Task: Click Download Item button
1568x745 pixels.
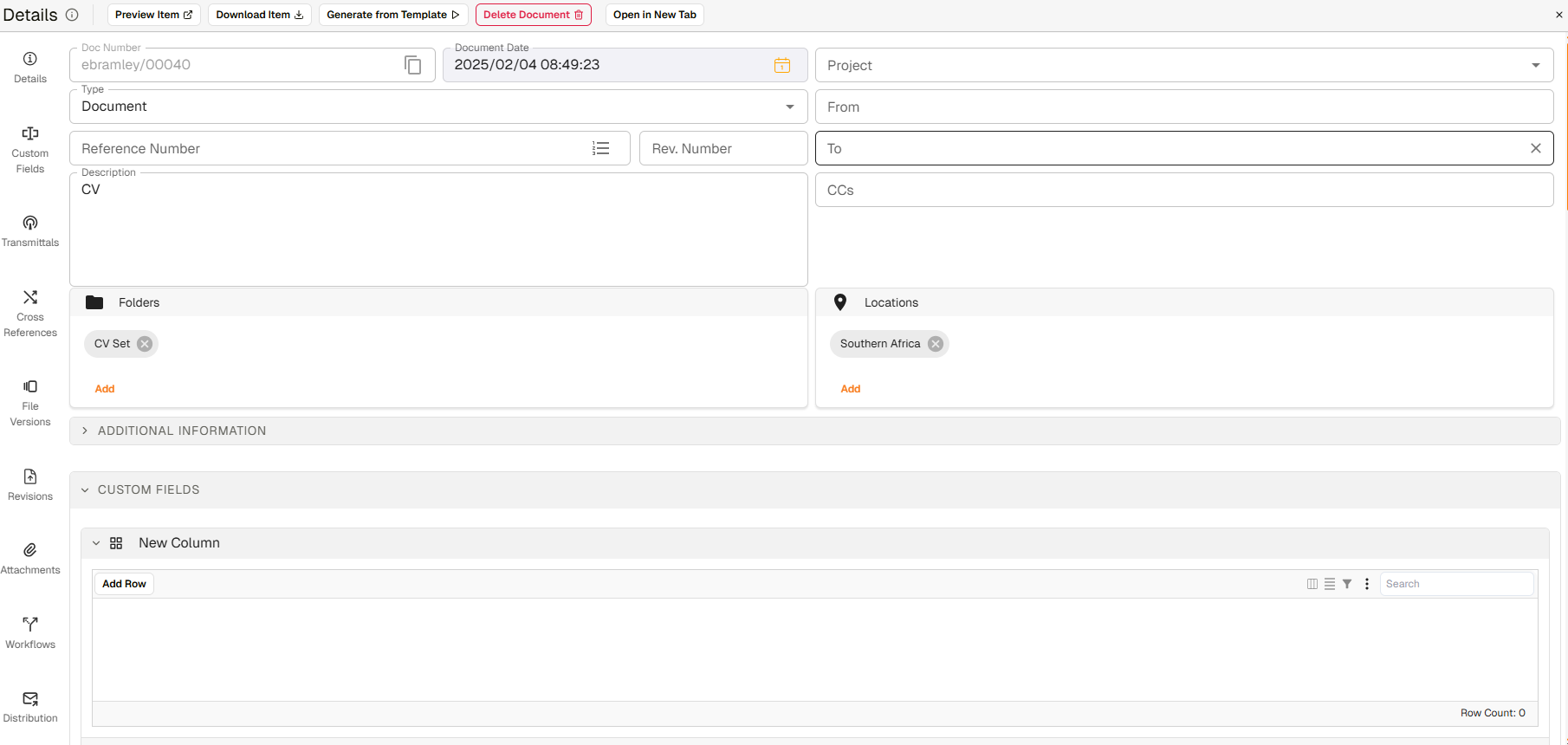Action: click(x=260, y=15)
